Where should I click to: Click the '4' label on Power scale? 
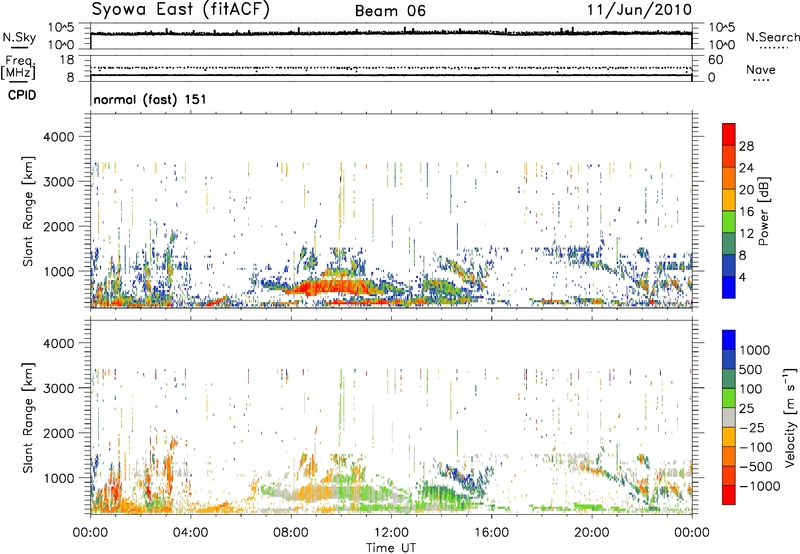tap(742, 277)
